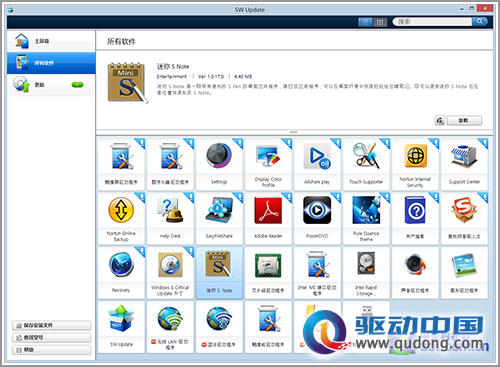This screenshot has height=367, width=500.
Task: Select the Recovery tile
Action: pos(121,273)
